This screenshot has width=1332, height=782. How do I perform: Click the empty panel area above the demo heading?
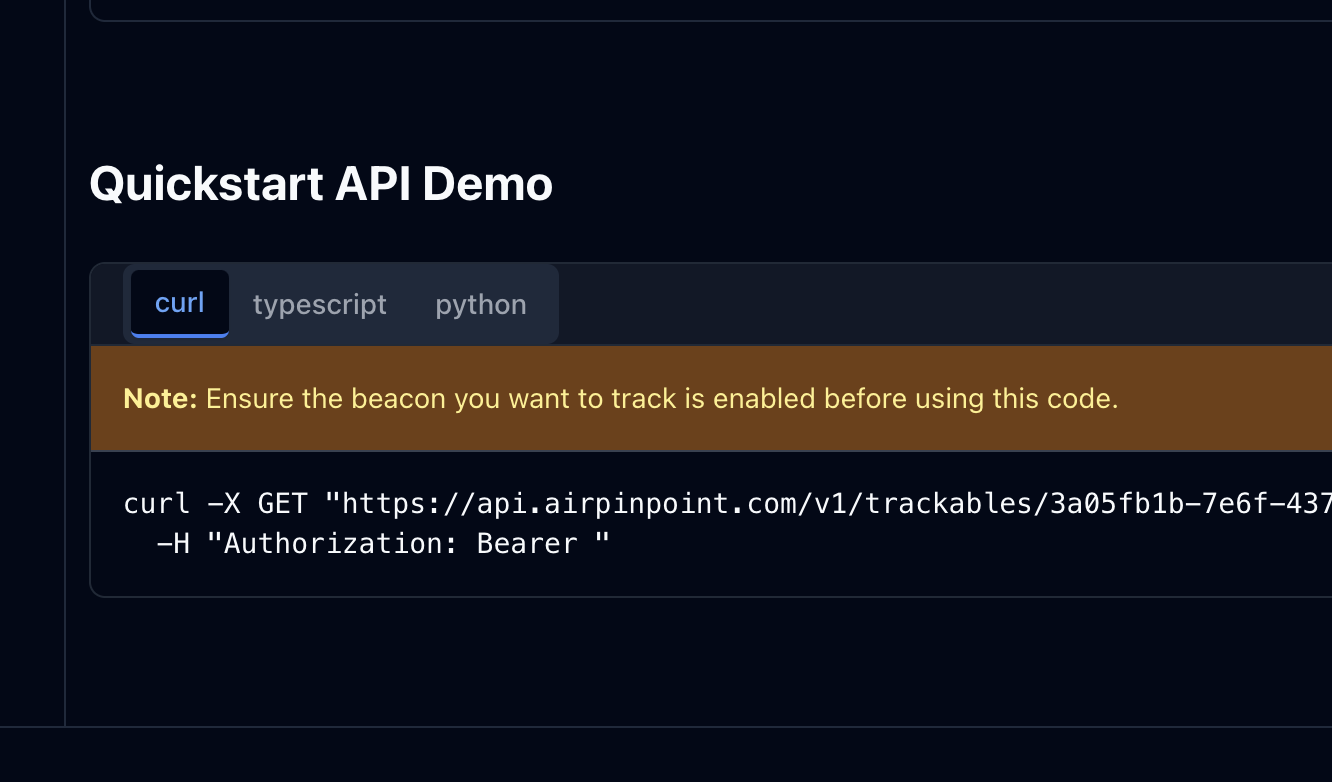(600, 90)
